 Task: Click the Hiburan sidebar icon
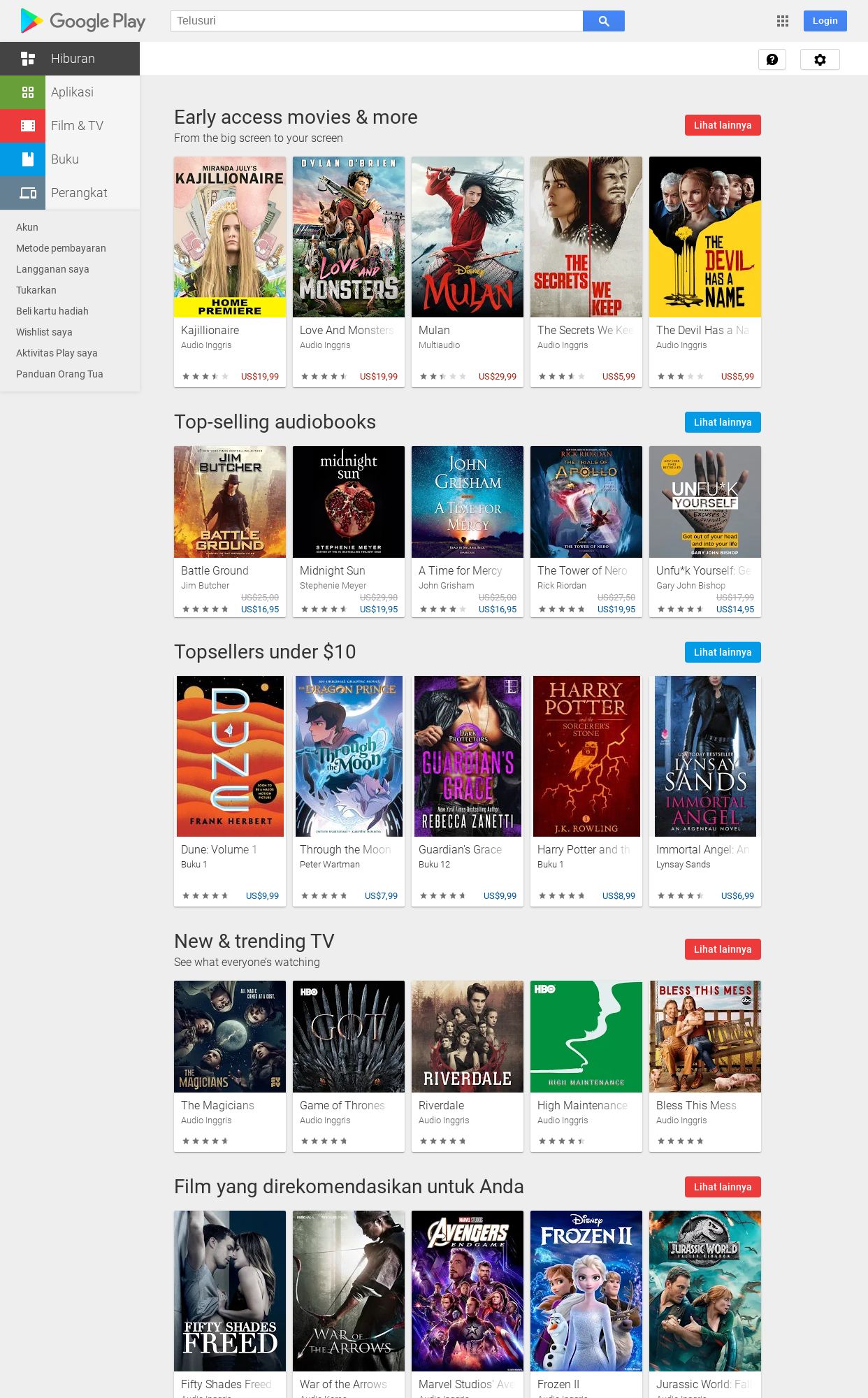coord(28,59)
